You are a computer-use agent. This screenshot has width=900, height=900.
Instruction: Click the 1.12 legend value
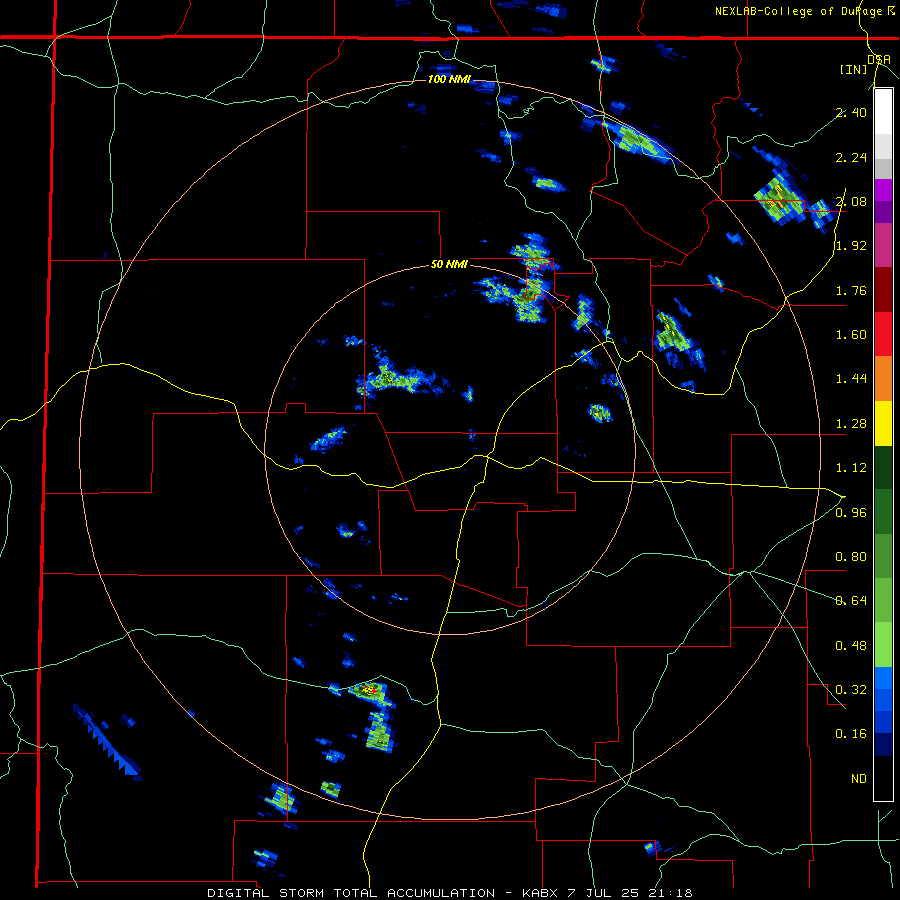pyautogui.click(x=851, y=468)
